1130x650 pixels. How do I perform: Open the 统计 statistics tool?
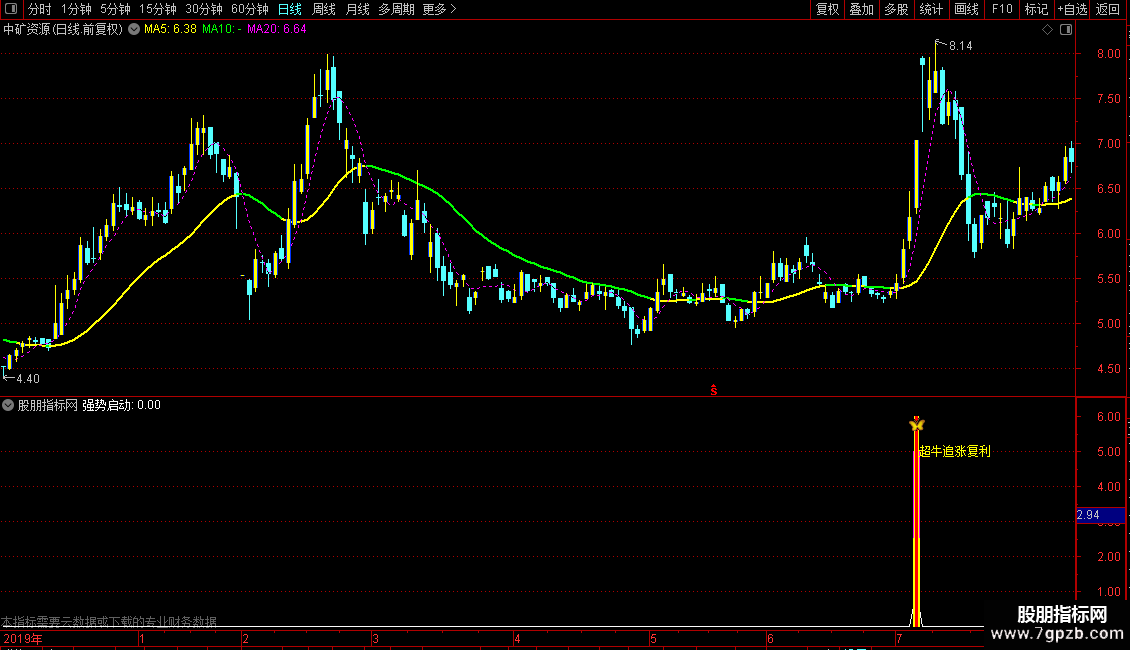click(931, 9)
